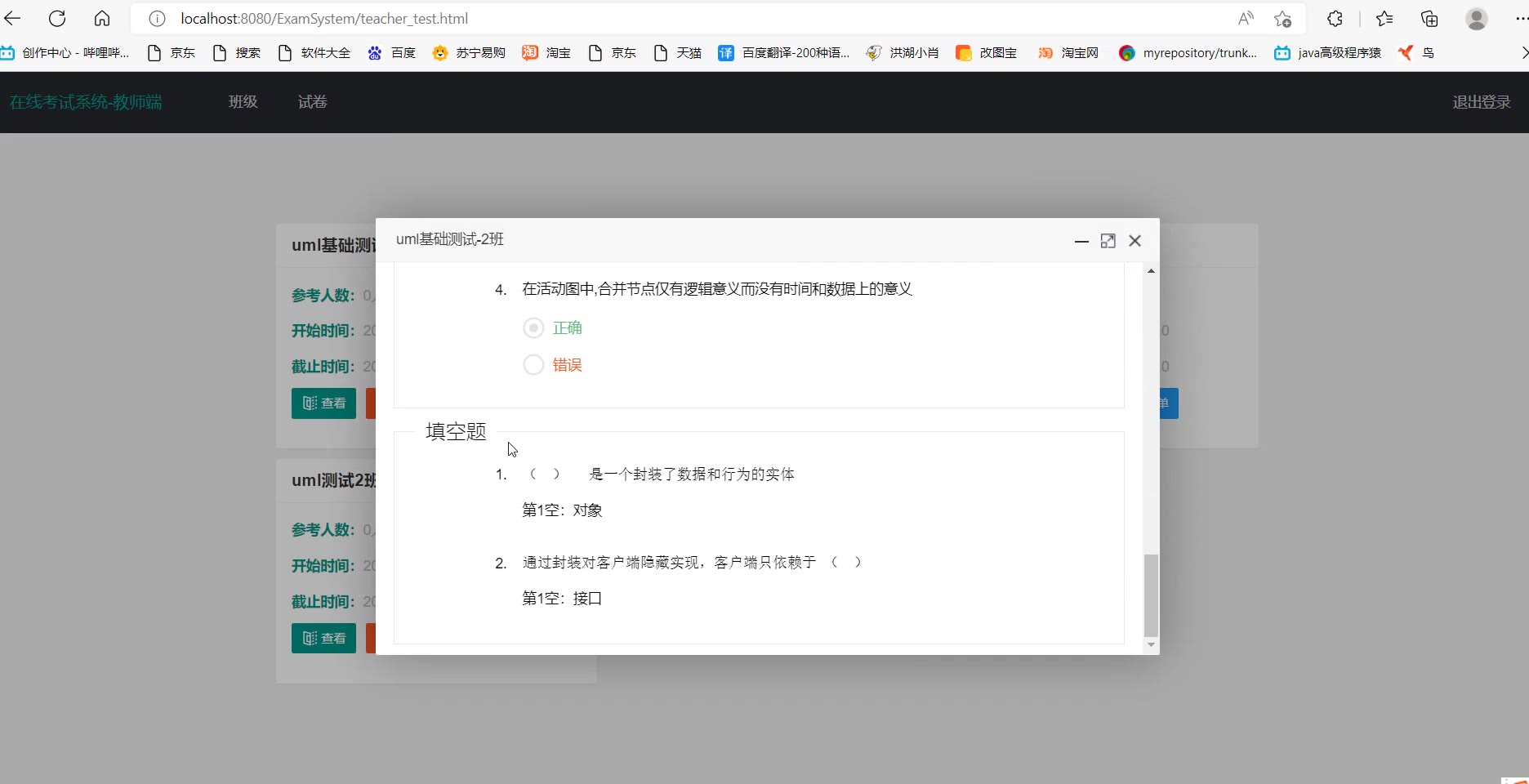Open browser settings and more menu

click(x=1520, y=19)
